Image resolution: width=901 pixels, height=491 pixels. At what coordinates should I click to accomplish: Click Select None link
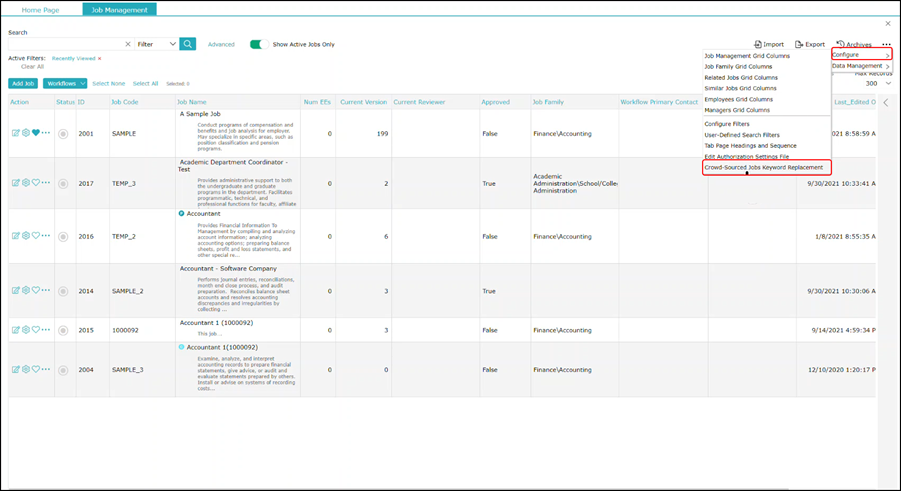[x=109, y=83]
